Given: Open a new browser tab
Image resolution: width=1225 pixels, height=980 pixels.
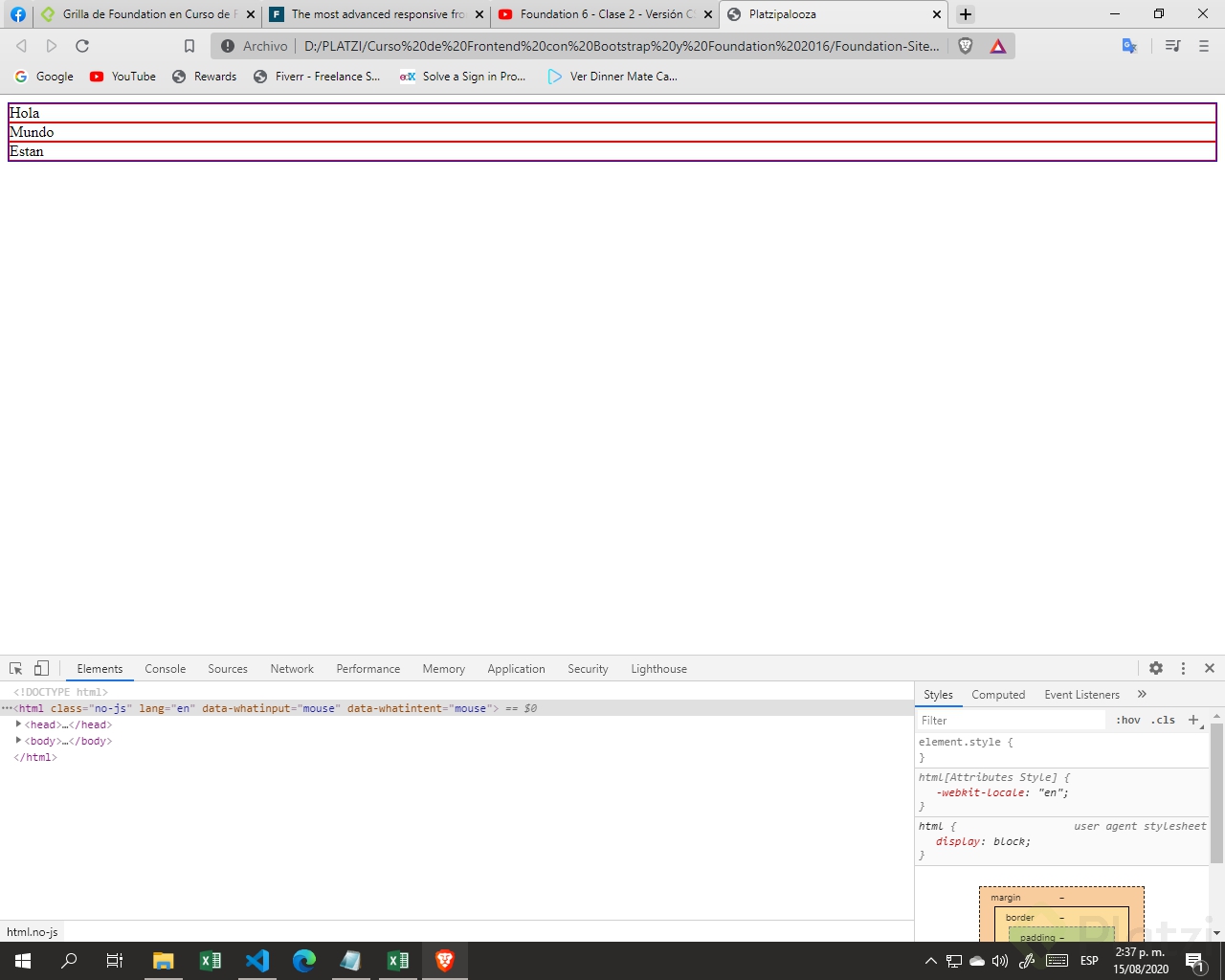Looking at the screenshot, I should click(966, 14).
